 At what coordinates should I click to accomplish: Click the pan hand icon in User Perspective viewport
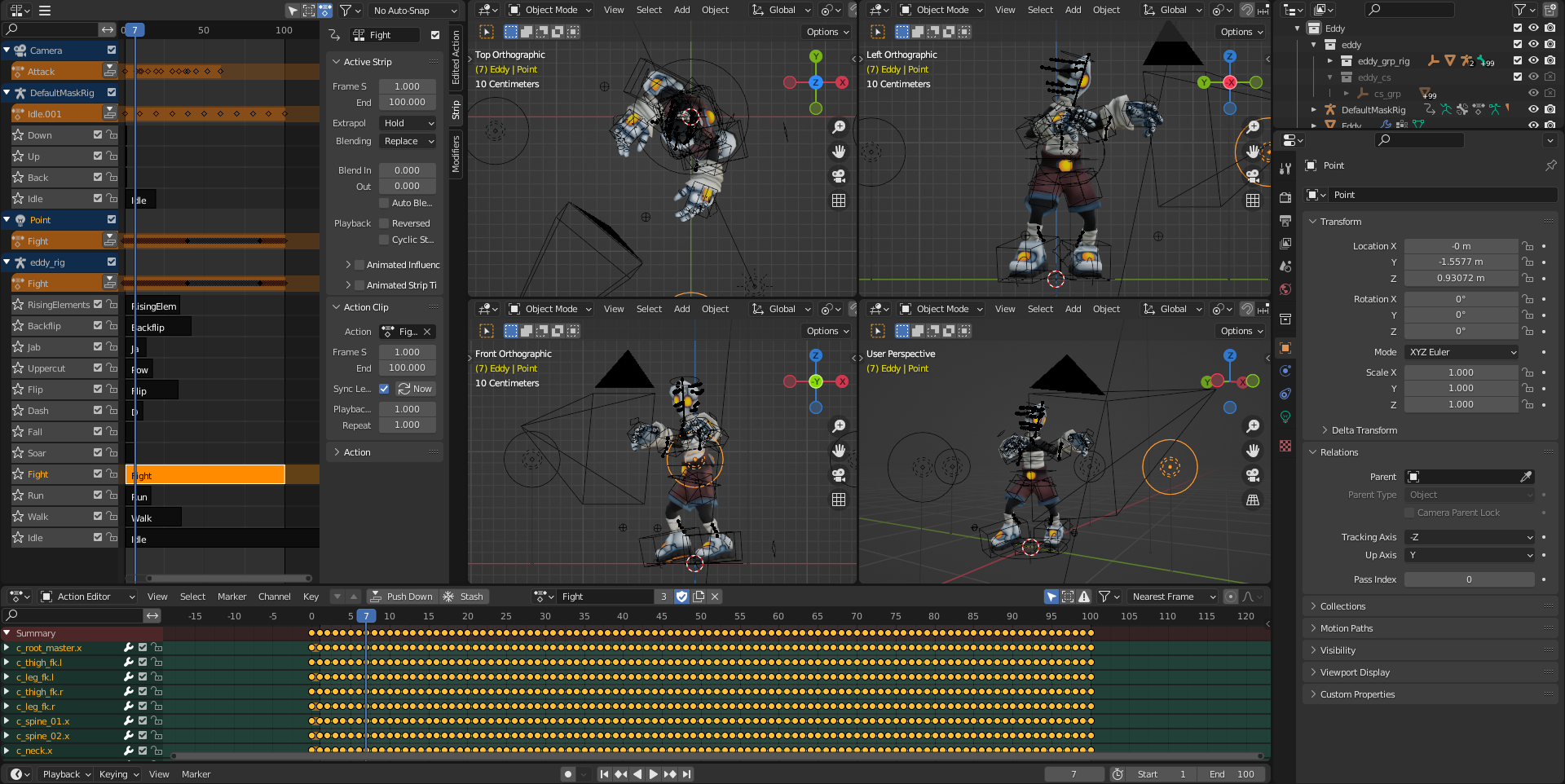coord(1253,451)
